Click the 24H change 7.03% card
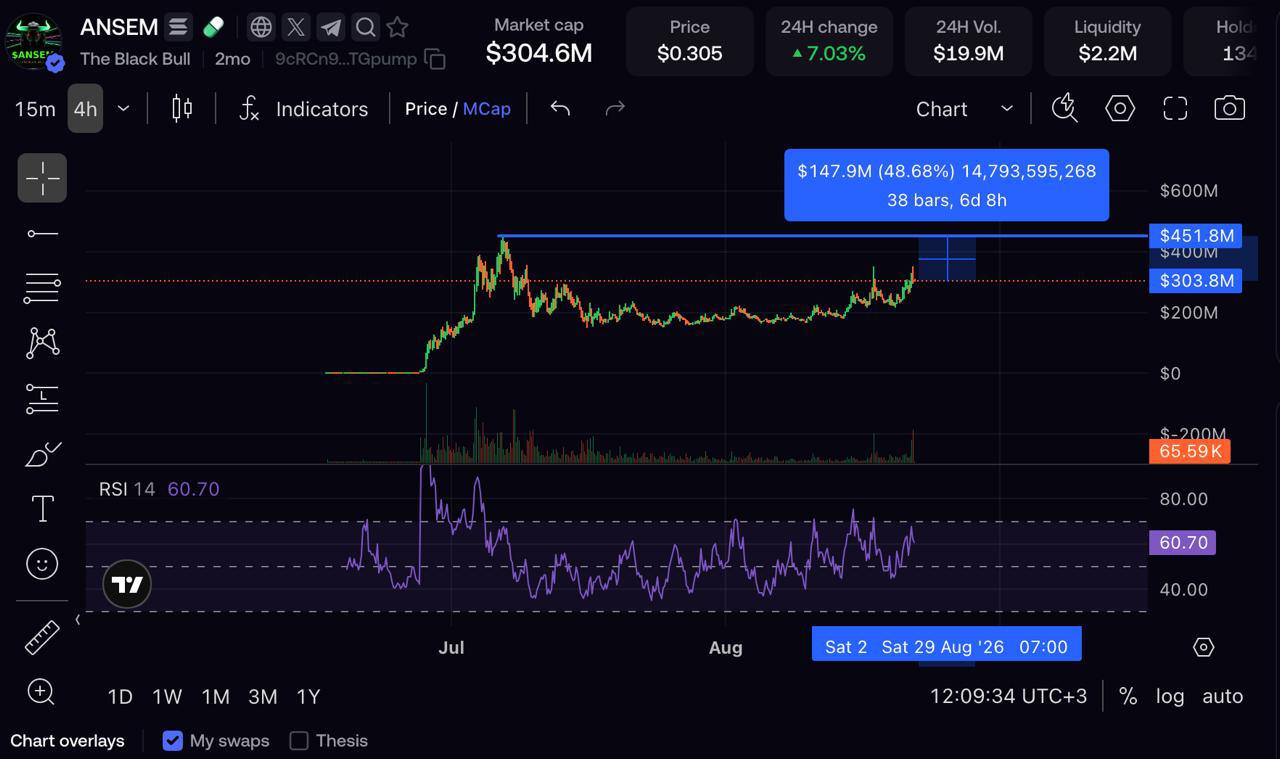Image resolution: width=1280 pixels, height=759 pixels. click(x=829, y=41)
